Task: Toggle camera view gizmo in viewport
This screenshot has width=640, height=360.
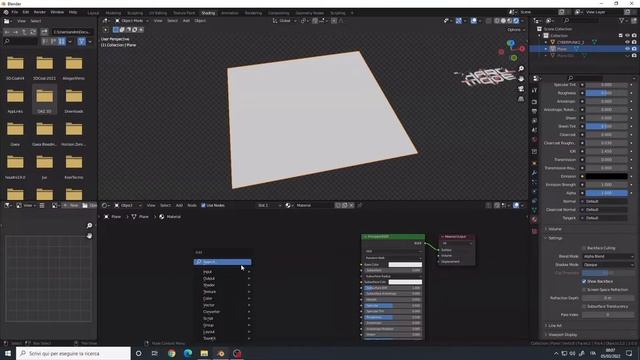Action: (521, 89)
